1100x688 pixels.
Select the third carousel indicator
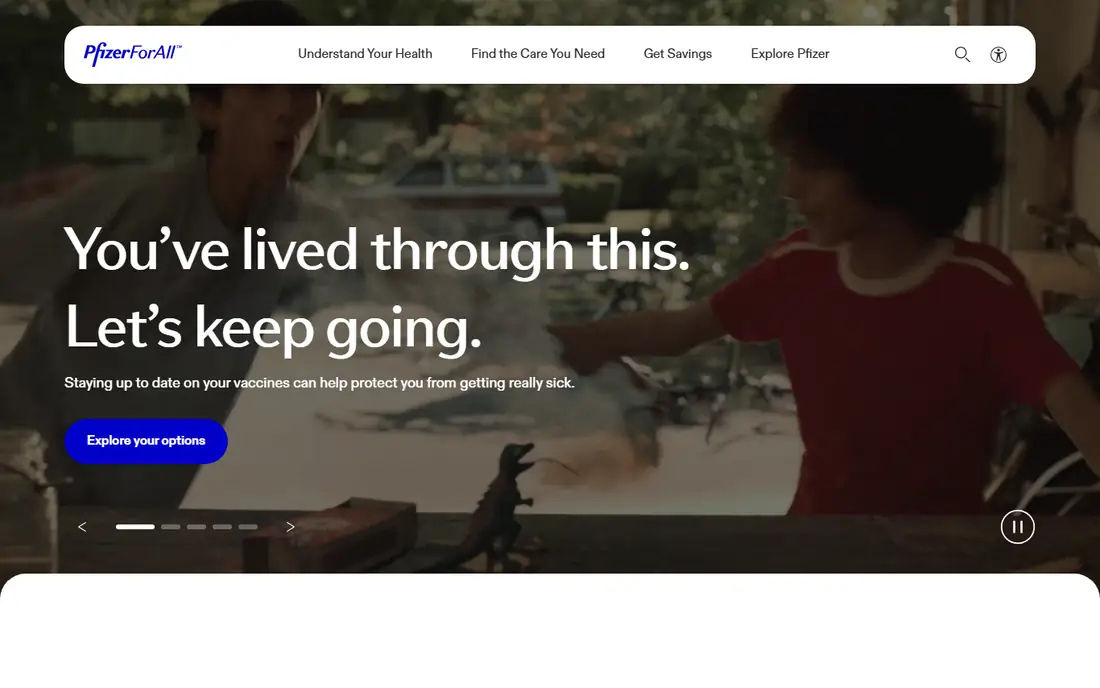click(196, 527)
